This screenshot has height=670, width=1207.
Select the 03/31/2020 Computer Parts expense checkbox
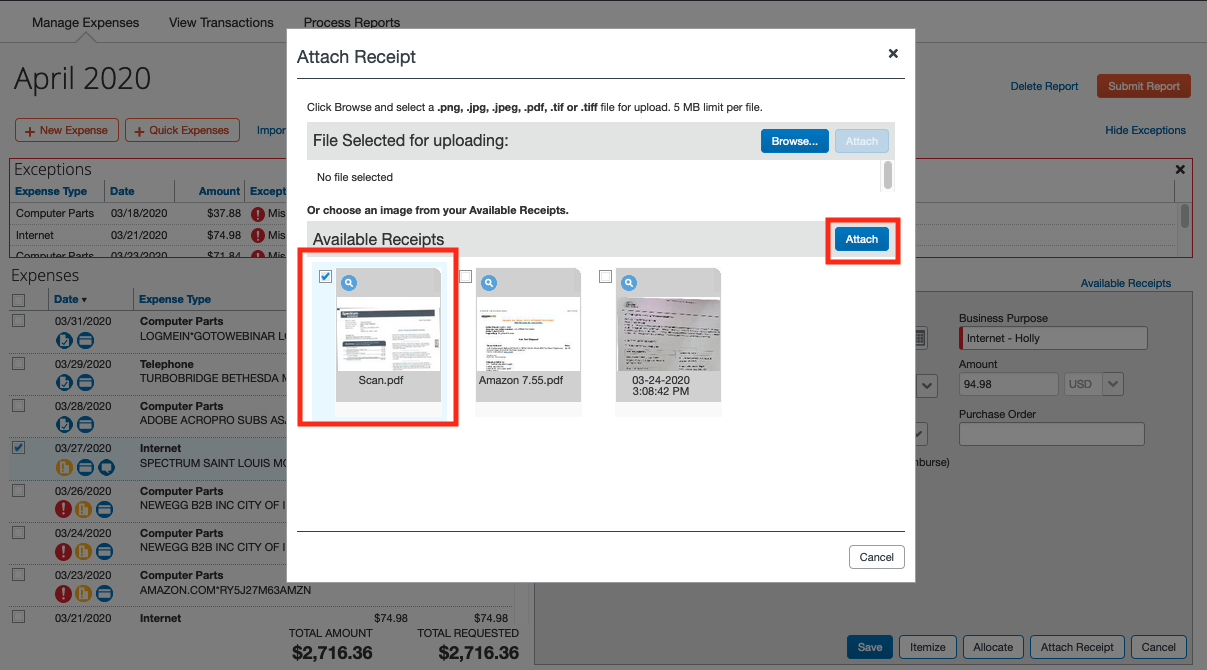(x=18, y=321)
